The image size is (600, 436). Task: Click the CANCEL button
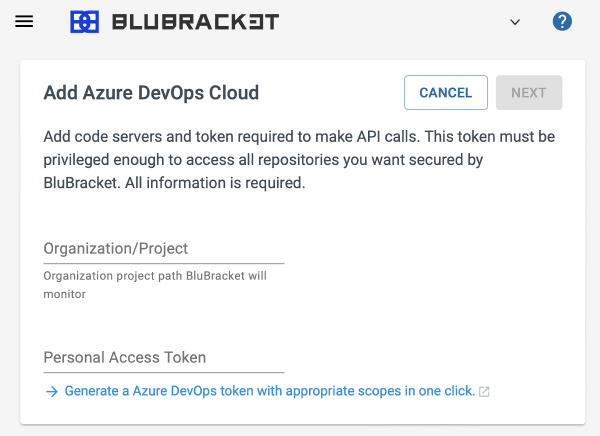pyautogui.click(x=446, y=93)
